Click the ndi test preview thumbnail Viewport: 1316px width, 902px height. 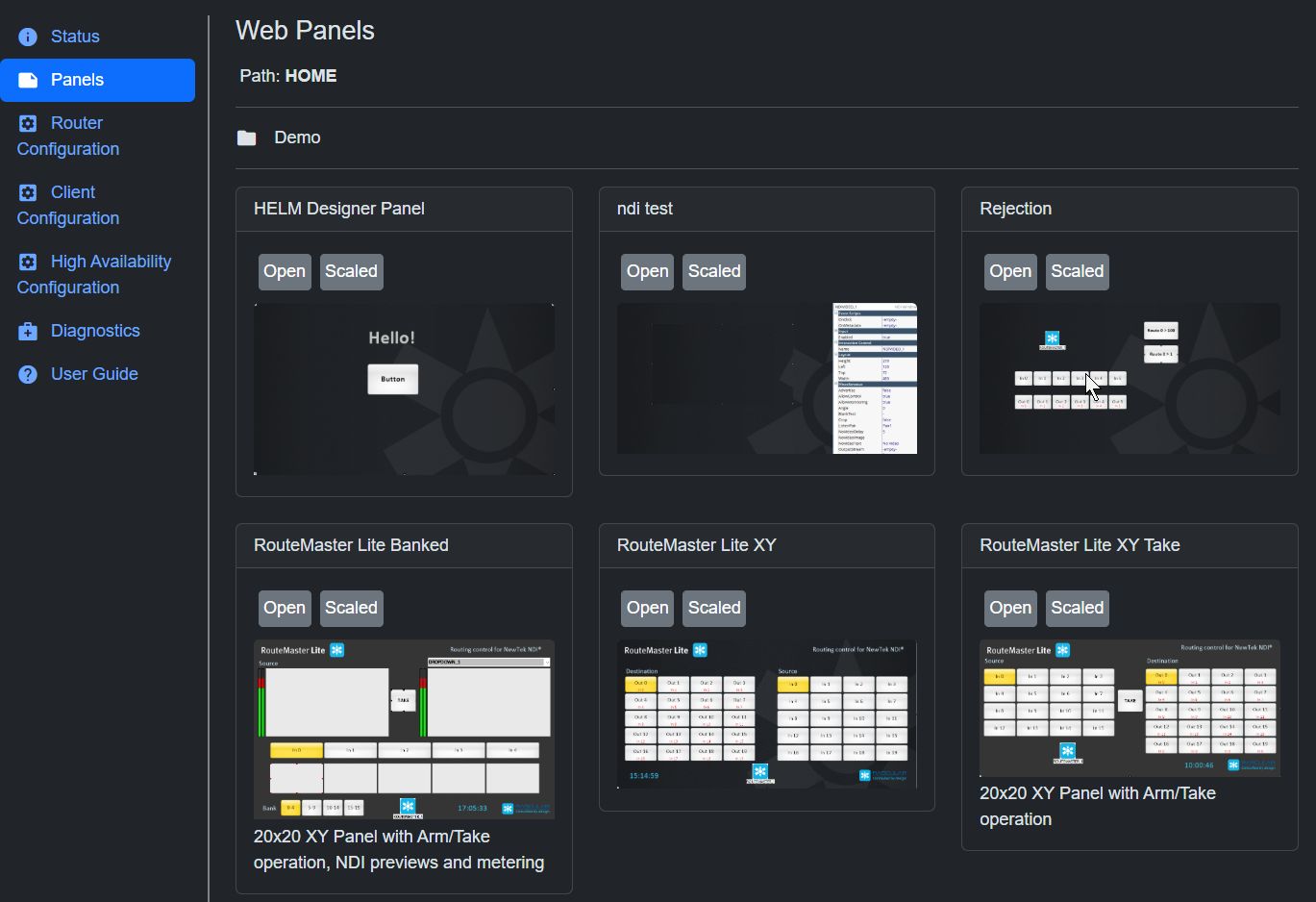(767, 379)
